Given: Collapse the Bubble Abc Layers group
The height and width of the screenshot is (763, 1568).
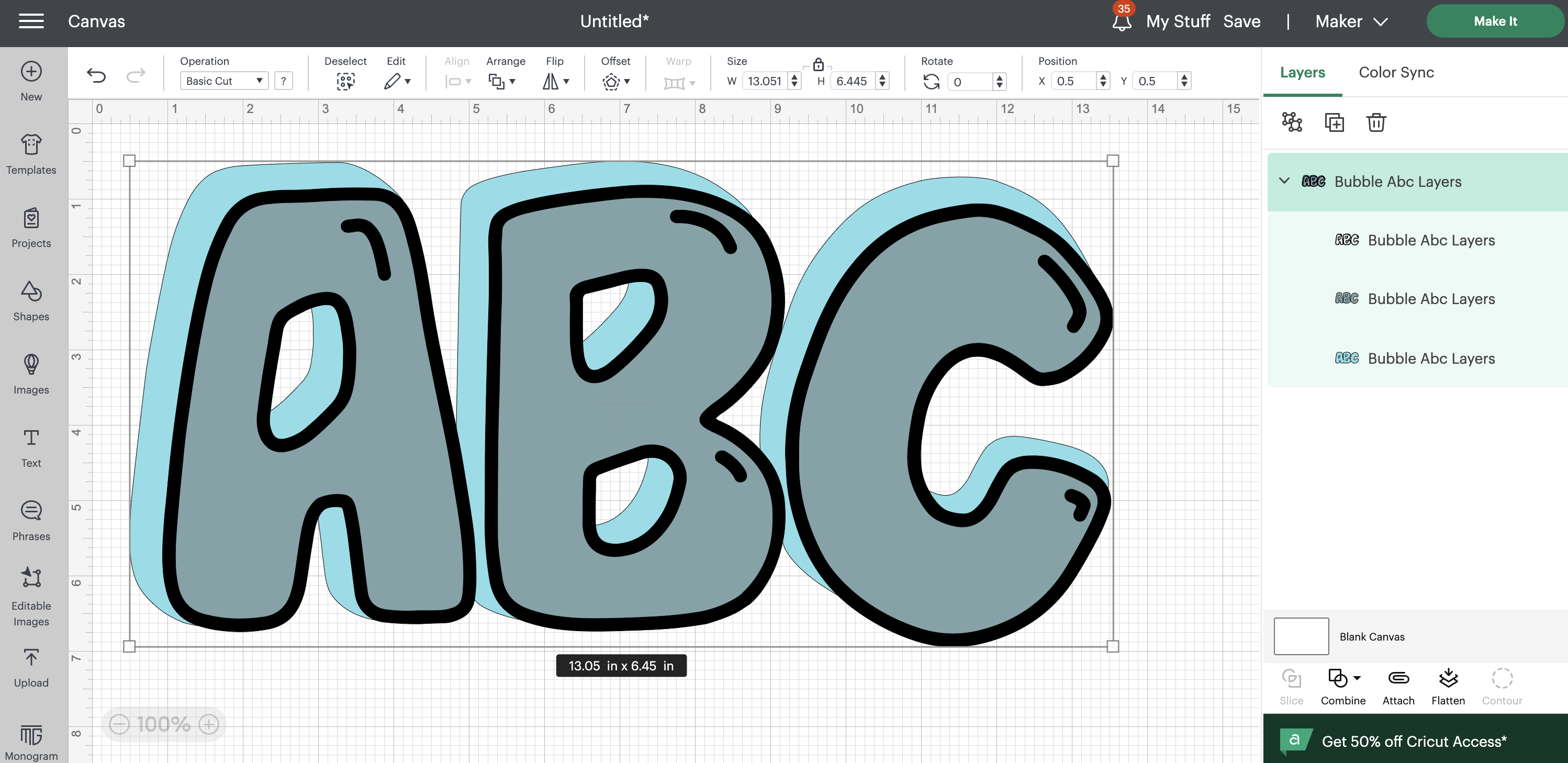Looking at the screenshot, I should click(x=1284, y=181).
